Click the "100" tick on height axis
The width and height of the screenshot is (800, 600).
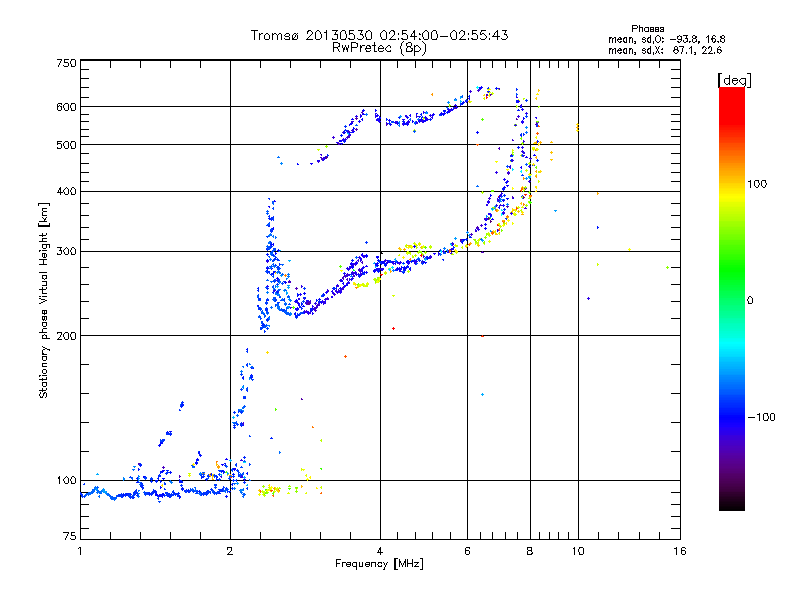tap(66, 481)
